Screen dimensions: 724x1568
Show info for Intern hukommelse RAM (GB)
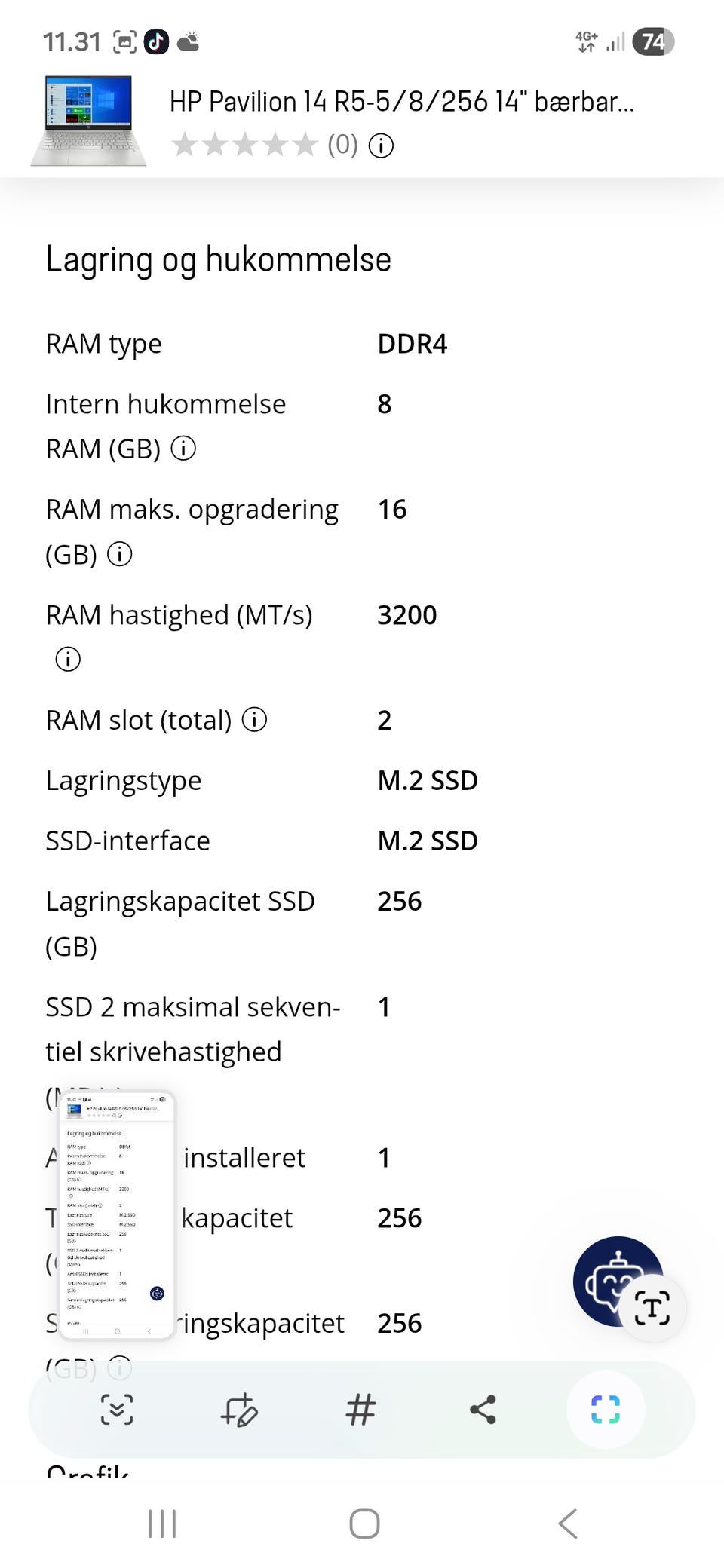coord(183,449)
